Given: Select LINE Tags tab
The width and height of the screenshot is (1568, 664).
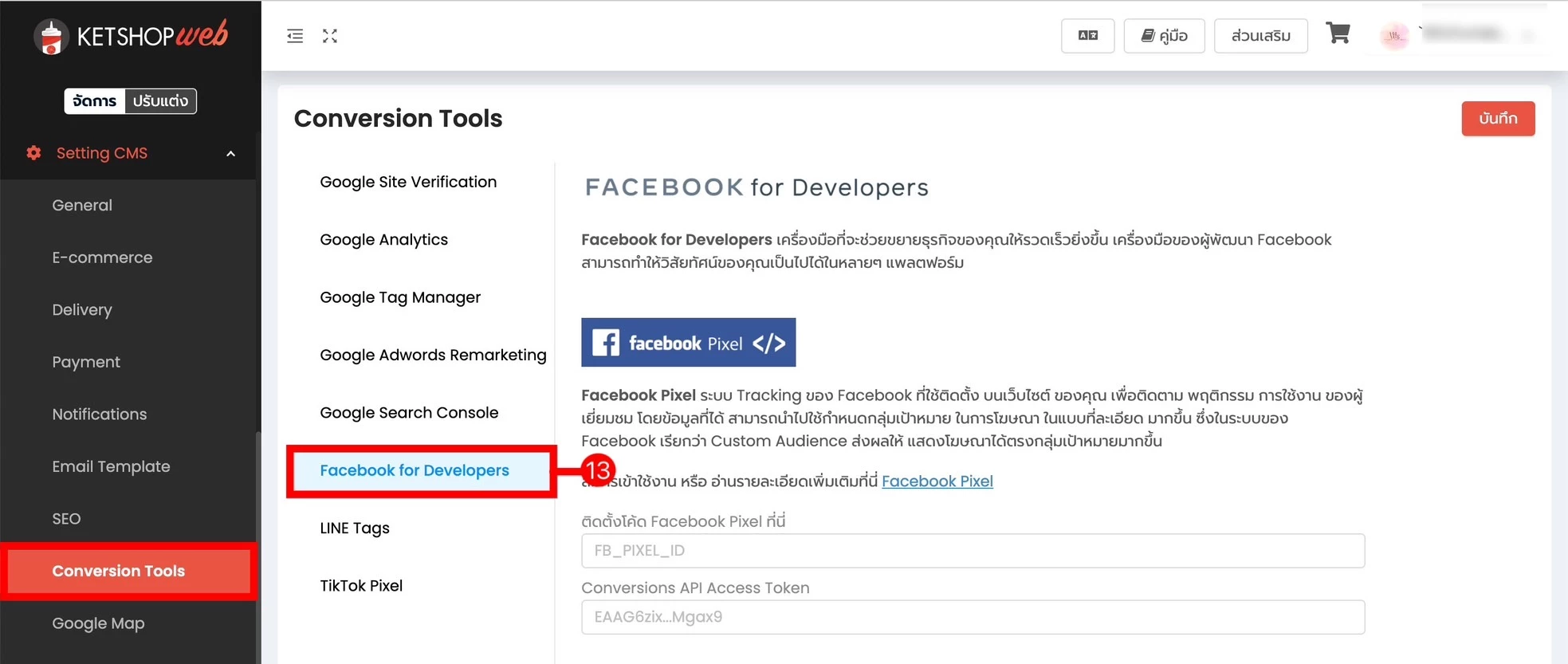Looking at the screenshot, I should [x=355, y=528].
